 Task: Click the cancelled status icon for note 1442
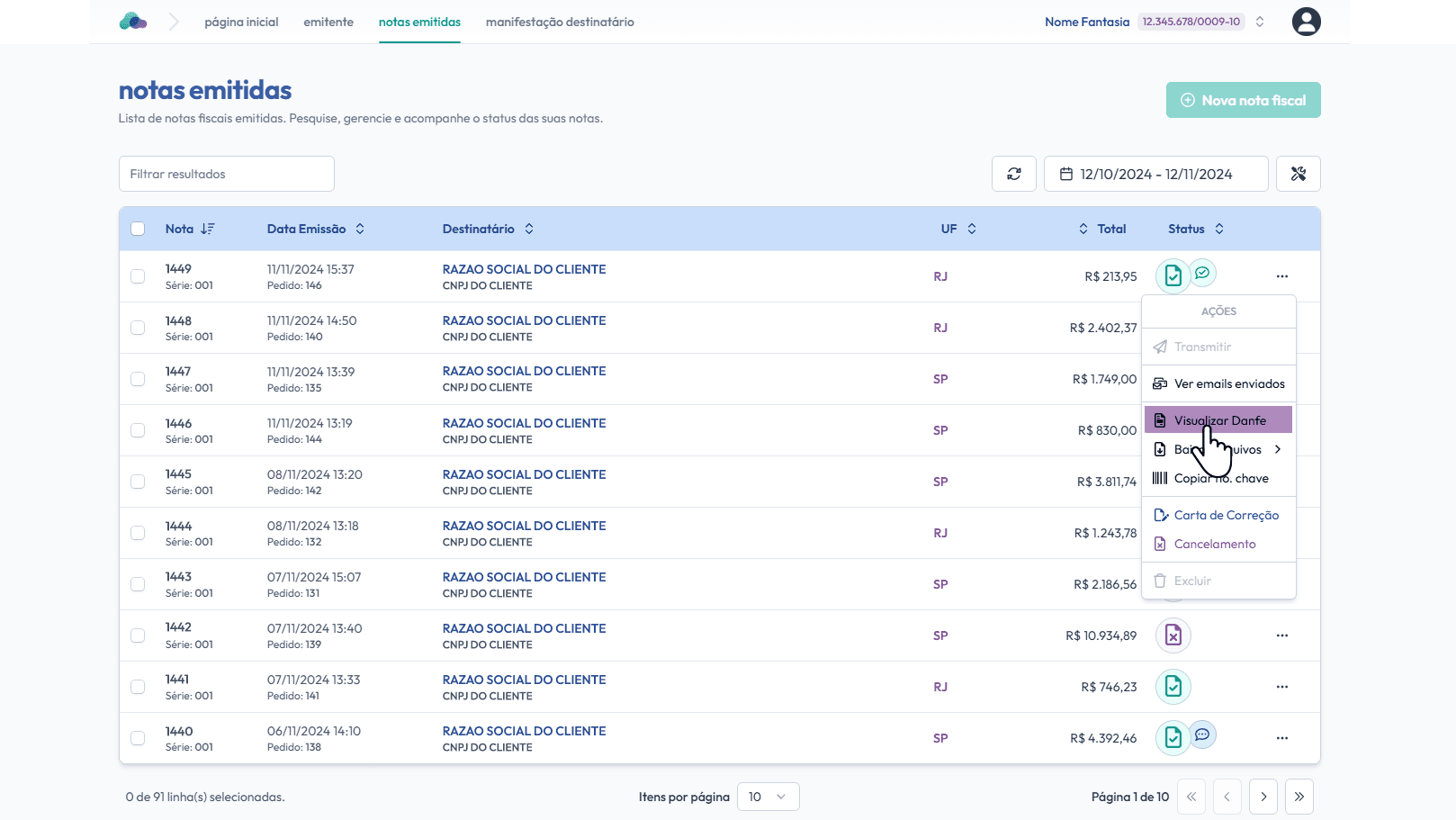(1173, 635)
